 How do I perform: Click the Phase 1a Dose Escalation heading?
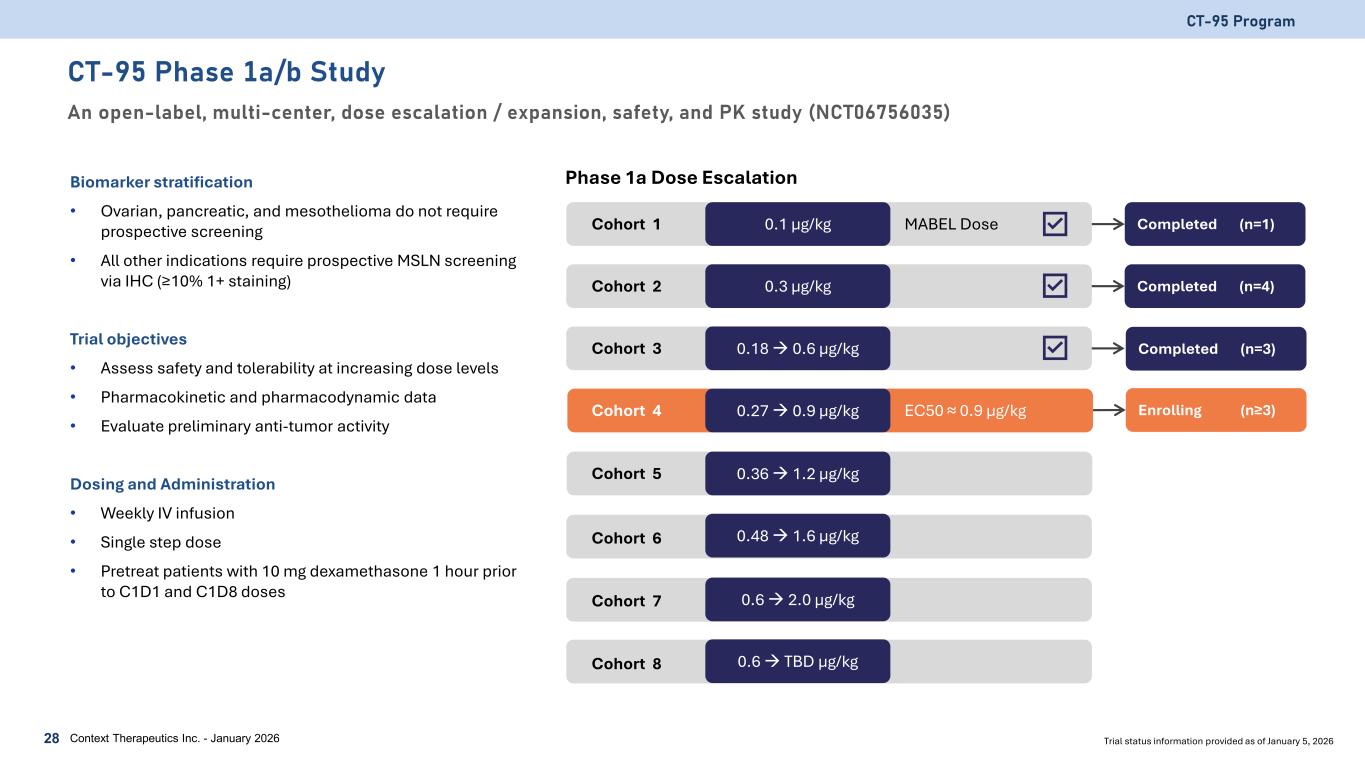[681, 178]
